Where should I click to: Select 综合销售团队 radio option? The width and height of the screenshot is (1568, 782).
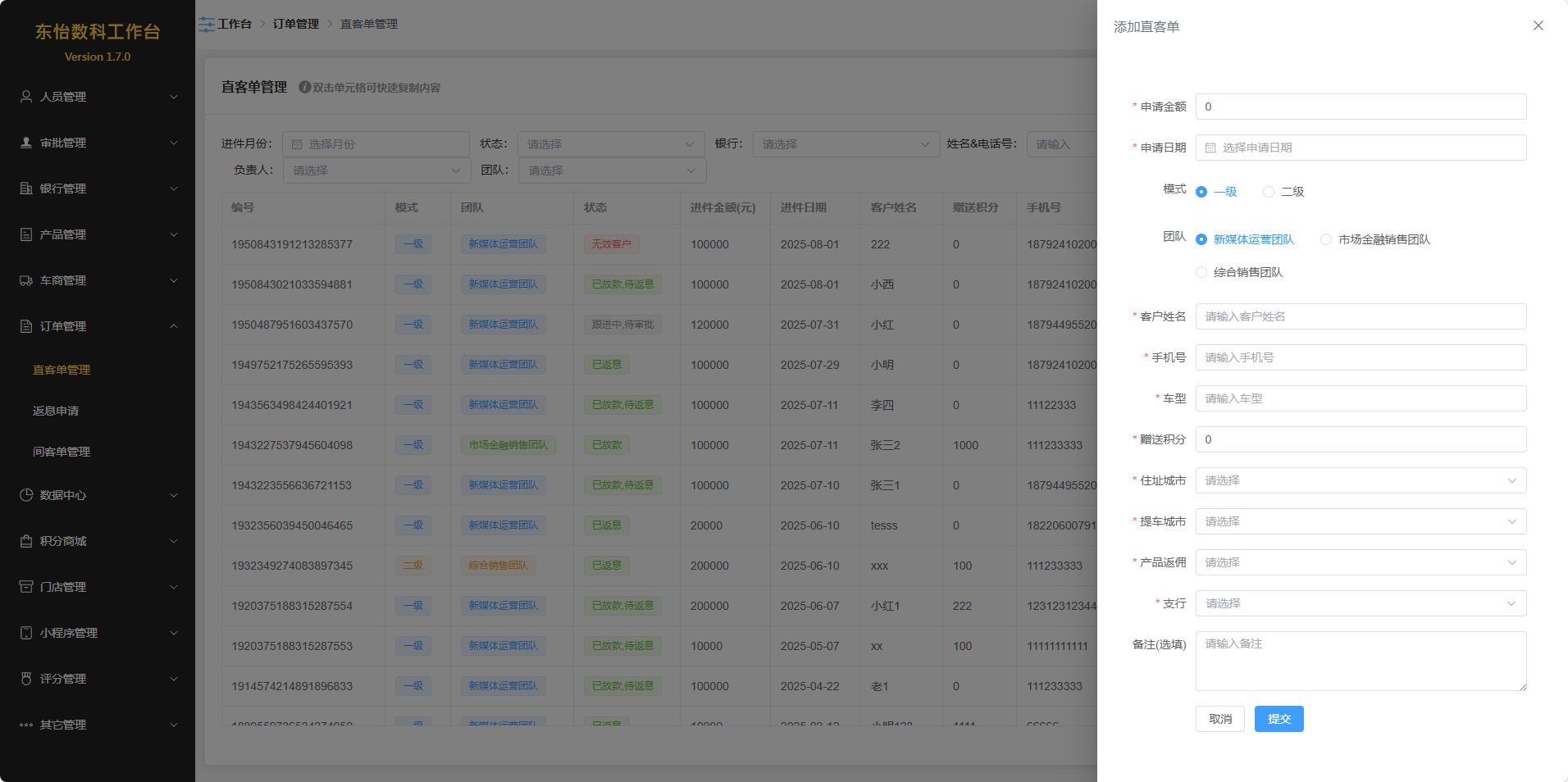[x=1201, y=272]
